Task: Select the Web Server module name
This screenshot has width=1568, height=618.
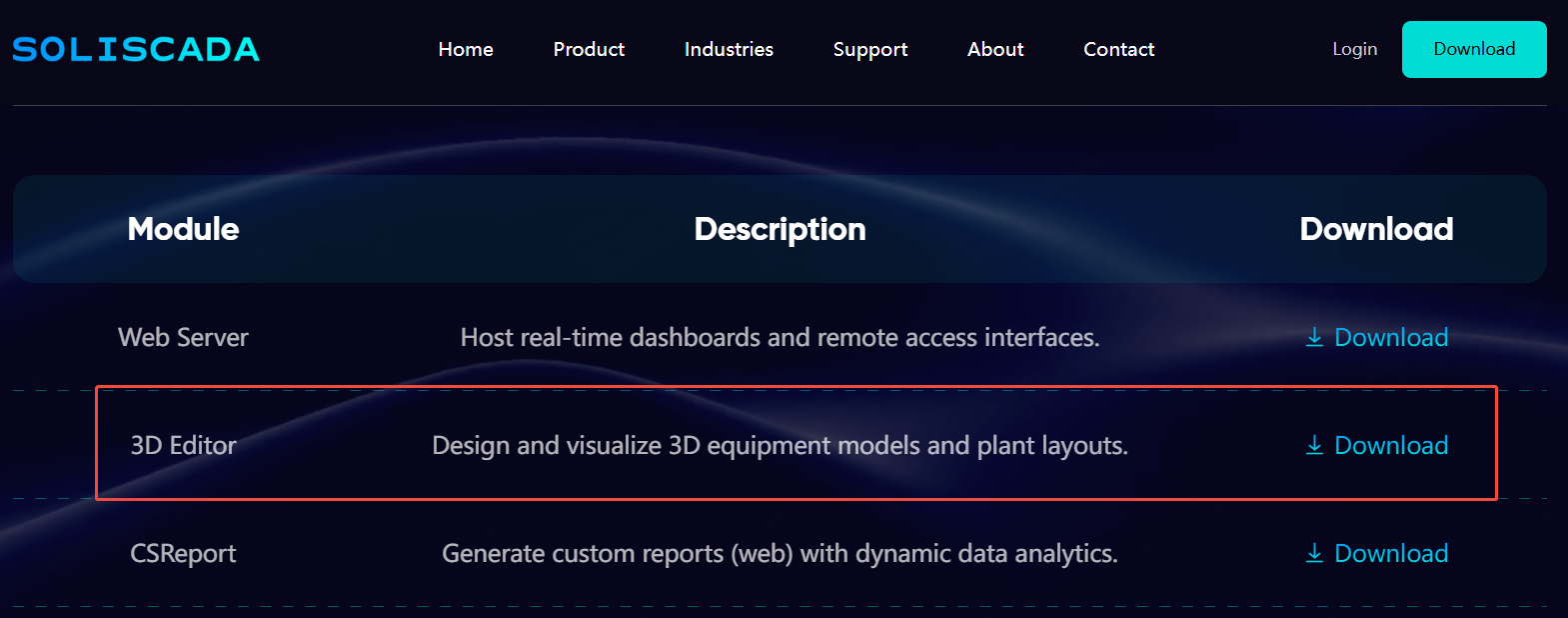Action: click(183, 337)
